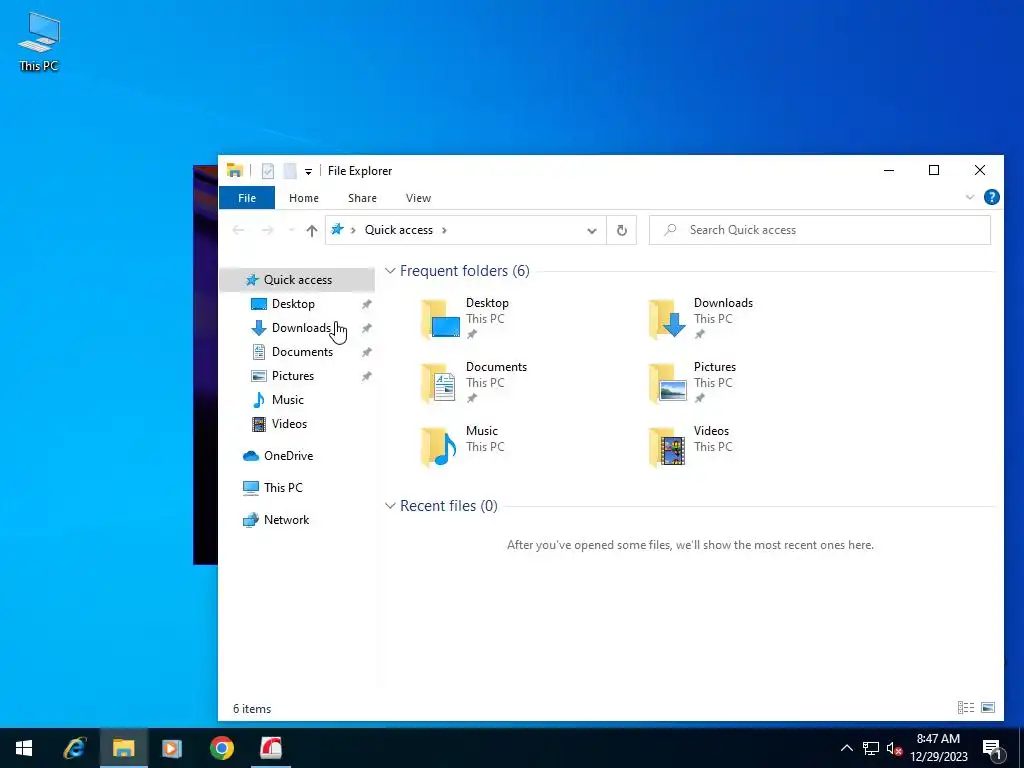This screenshot has height=768, width=1024.
Task: Select Network in the navigation pane
Action: 286,520
